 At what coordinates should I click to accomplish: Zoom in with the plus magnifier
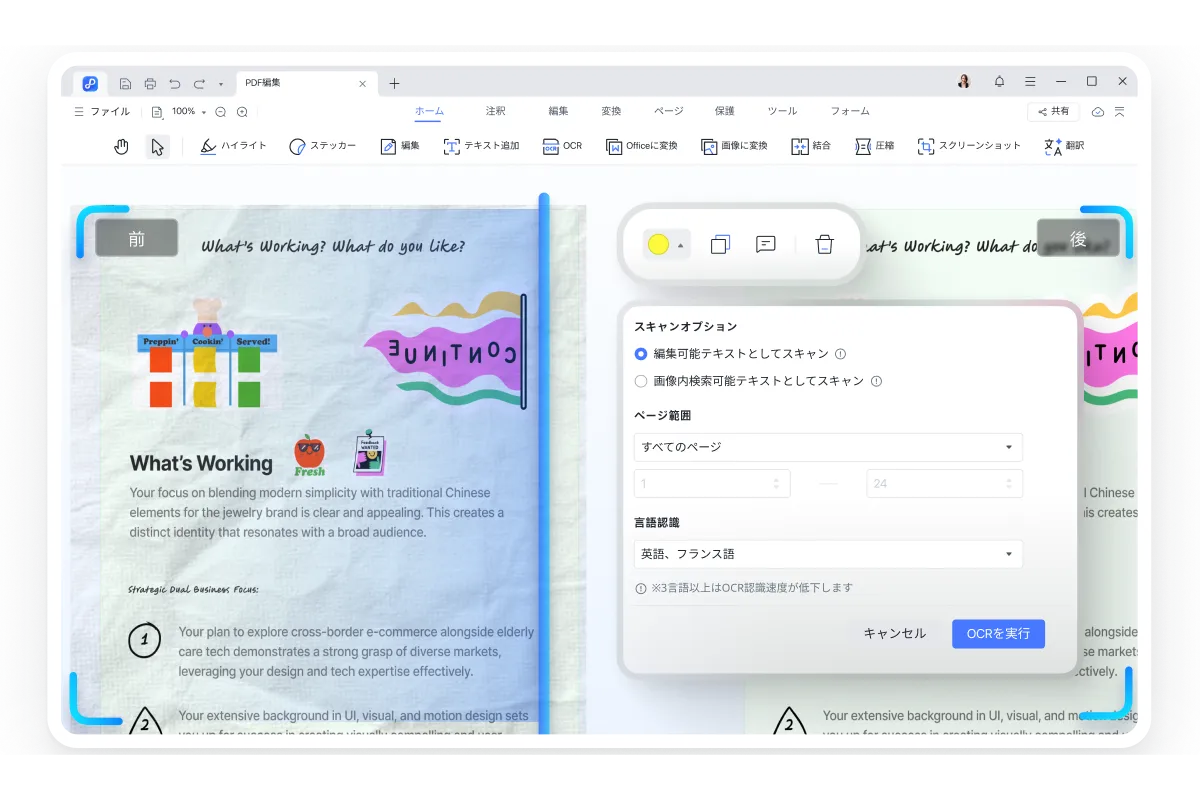tap(242, 112)
